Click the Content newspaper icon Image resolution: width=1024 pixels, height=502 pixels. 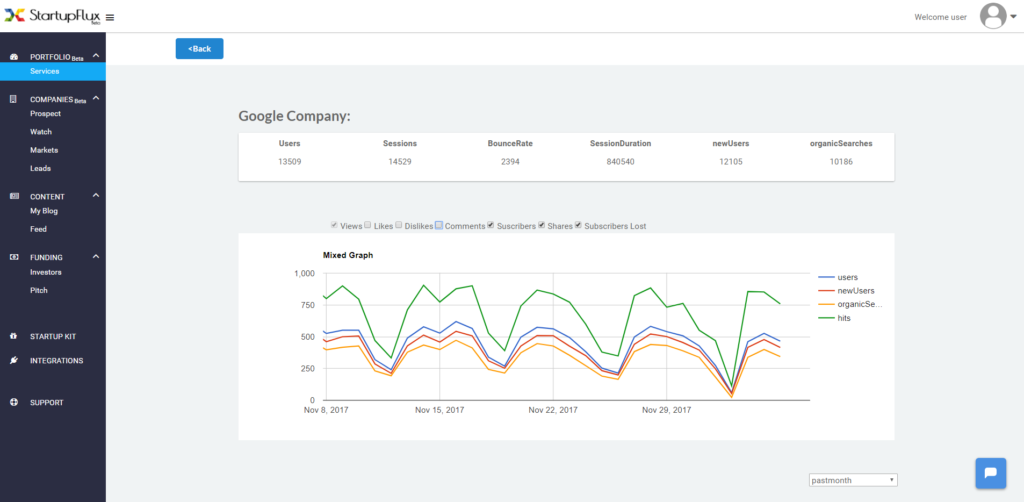point(14,196)
